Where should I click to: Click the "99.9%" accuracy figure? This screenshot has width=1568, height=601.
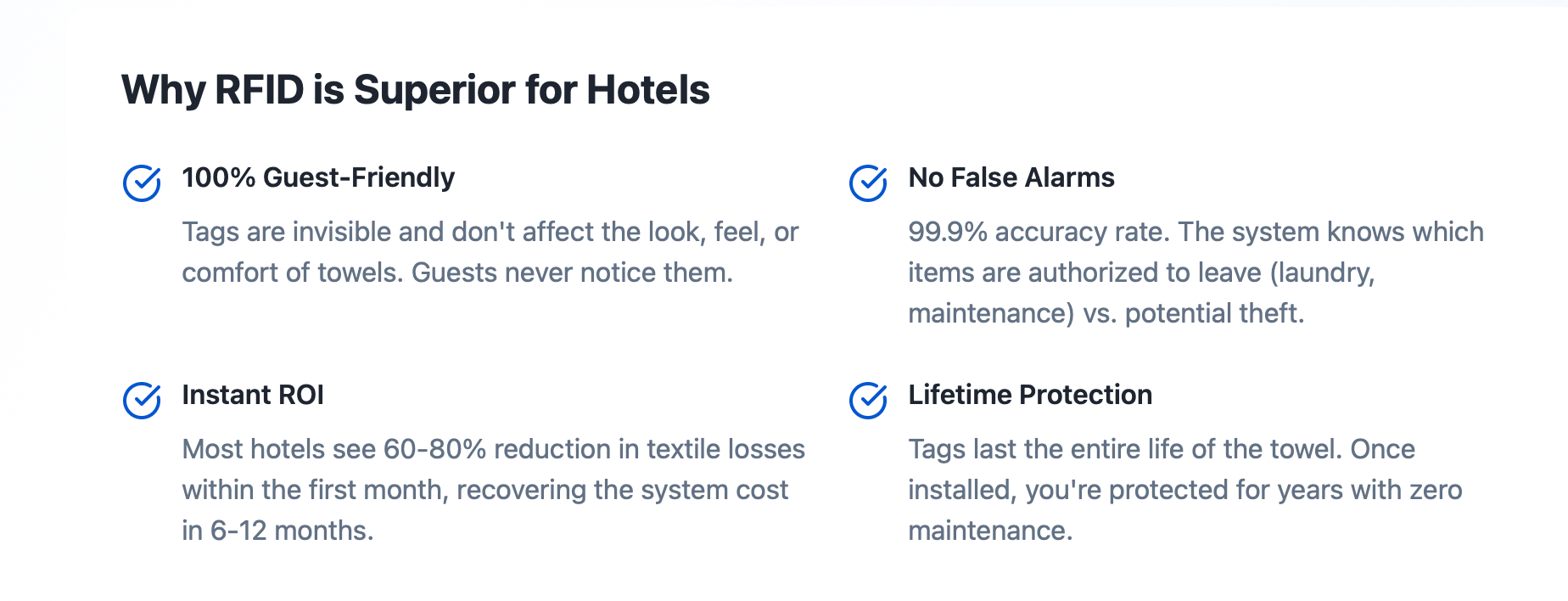point(947,232)
